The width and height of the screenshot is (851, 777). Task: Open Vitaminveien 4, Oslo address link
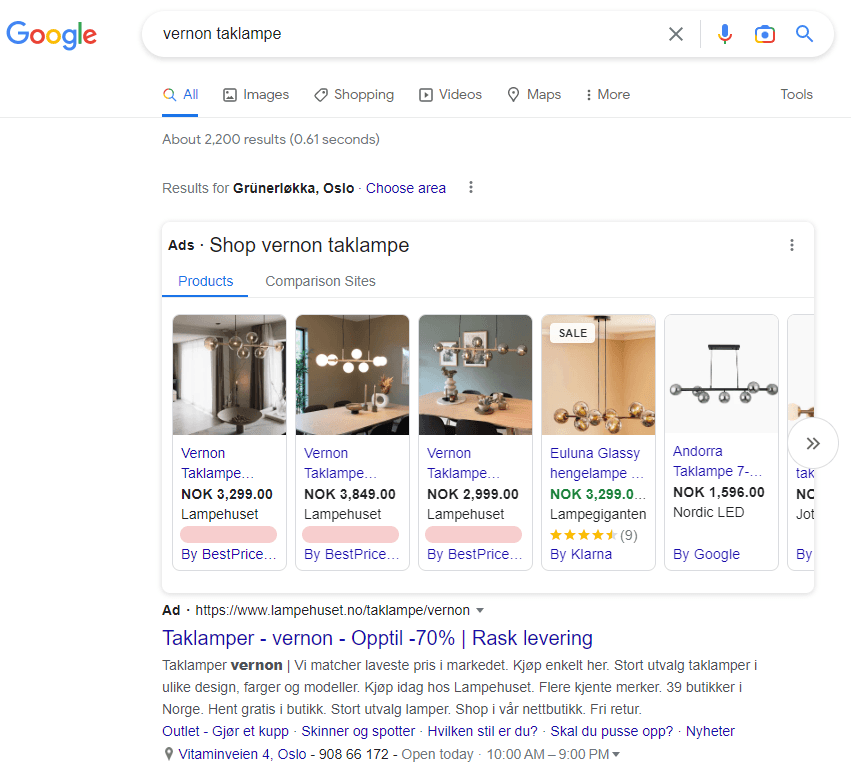click(242, 754)
